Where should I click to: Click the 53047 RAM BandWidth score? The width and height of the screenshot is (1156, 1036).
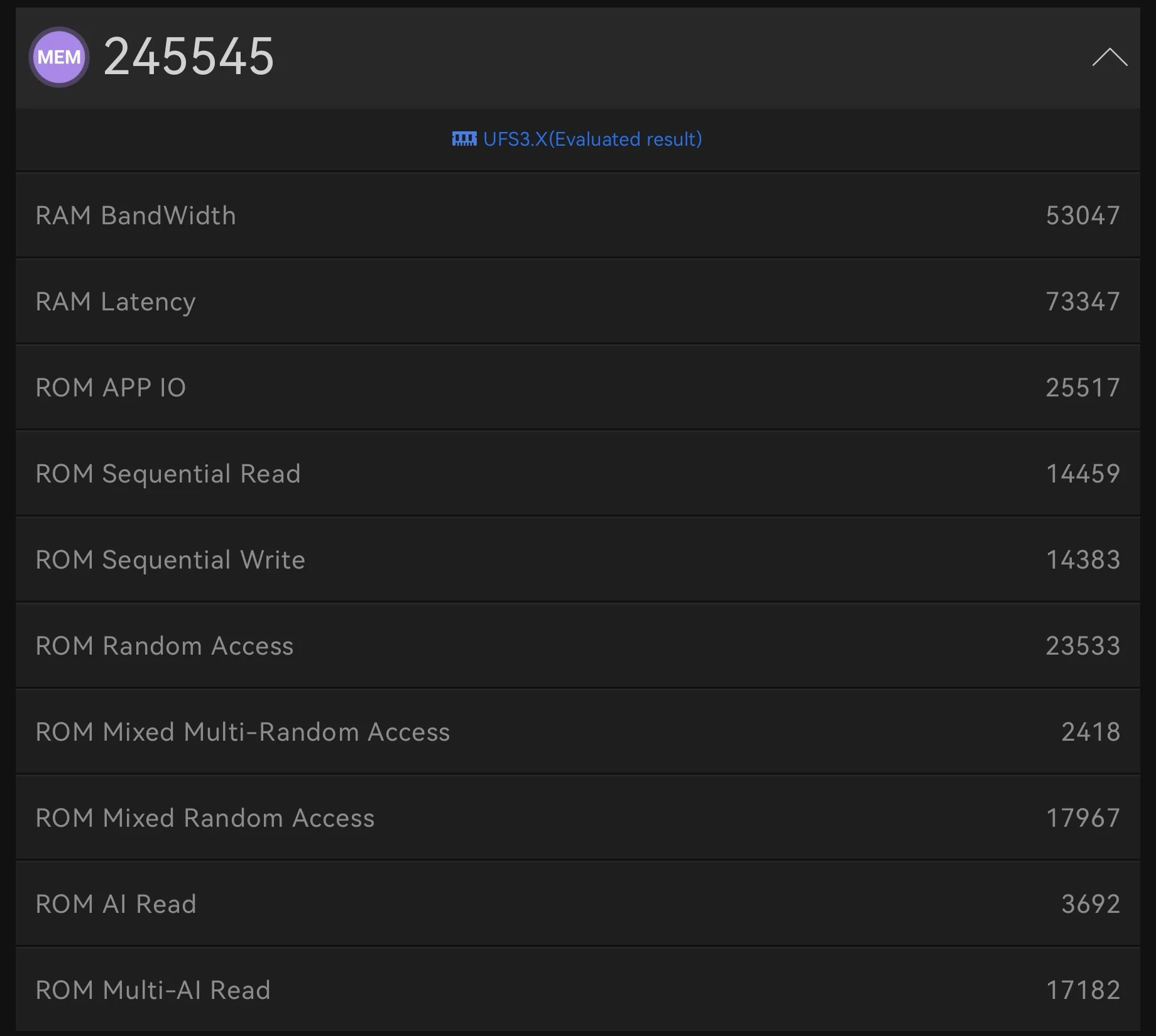tap(1082, 215)
